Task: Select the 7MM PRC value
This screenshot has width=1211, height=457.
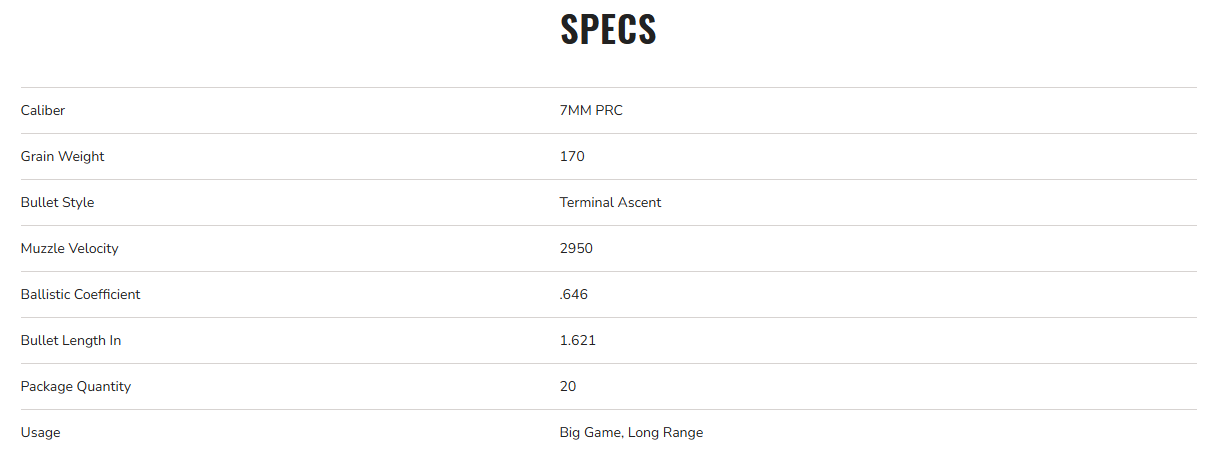Action: (591, 110)
